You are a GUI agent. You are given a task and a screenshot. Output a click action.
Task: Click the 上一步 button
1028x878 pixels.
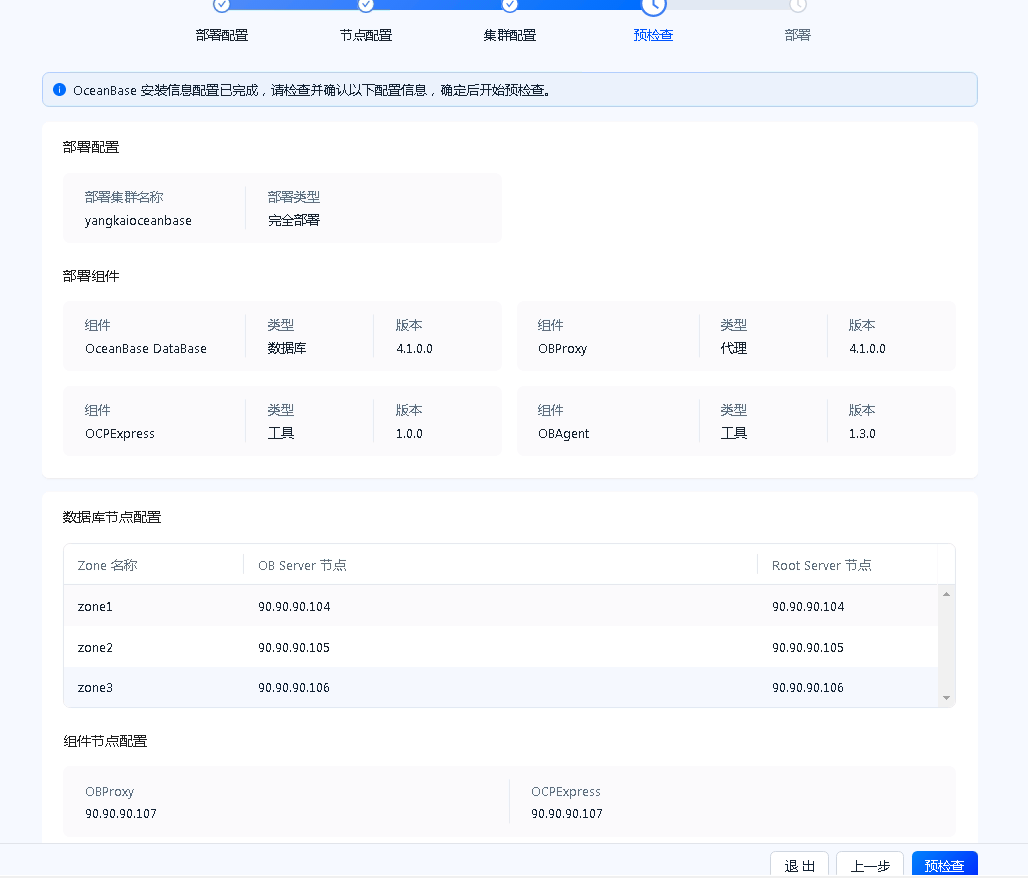pos(870,865)
